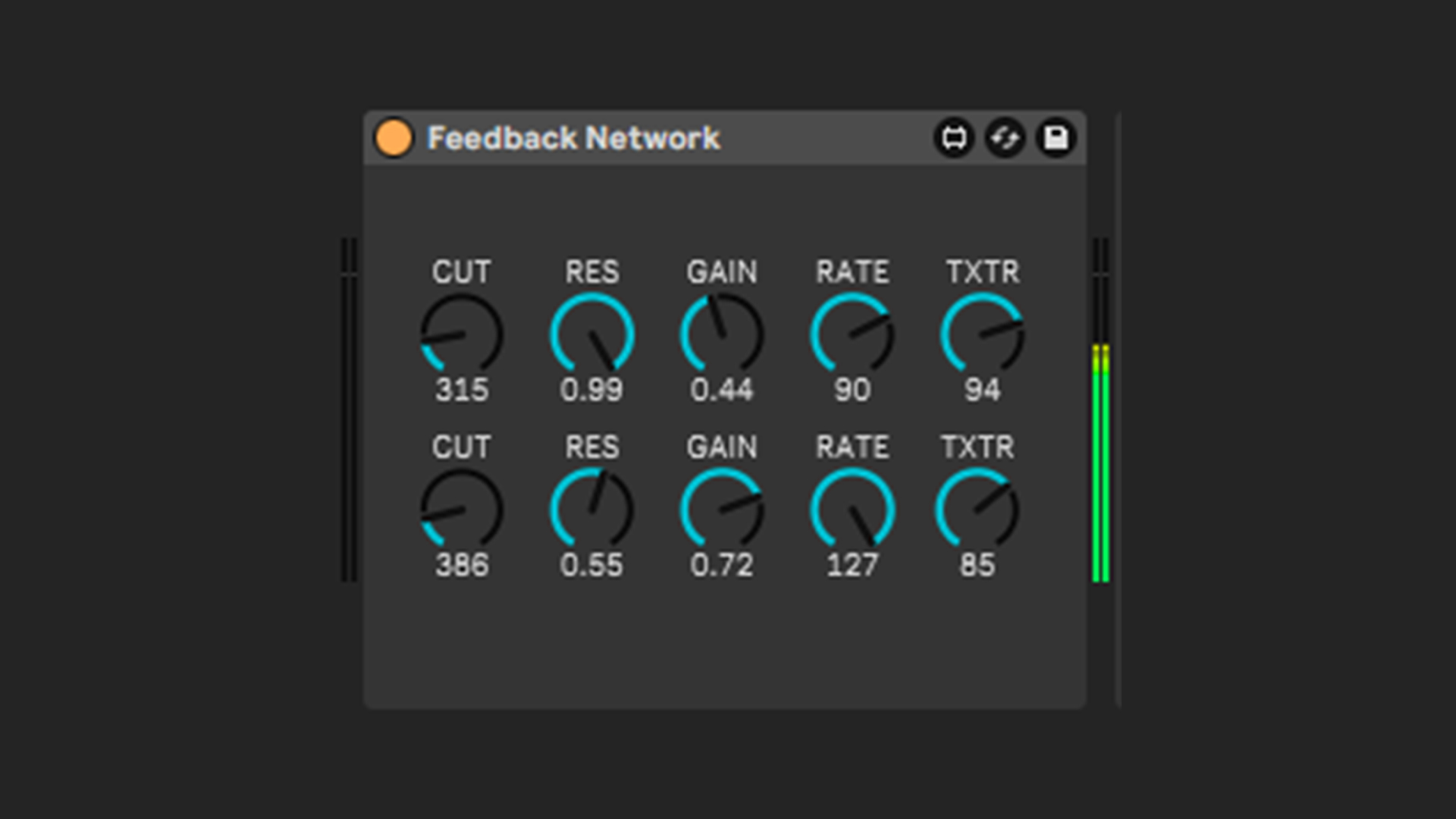Viewport: 1456px width, 819px height.
Task: Click the Feedback Network title bar
Action: pyautogui.click(x=573, y=138)
